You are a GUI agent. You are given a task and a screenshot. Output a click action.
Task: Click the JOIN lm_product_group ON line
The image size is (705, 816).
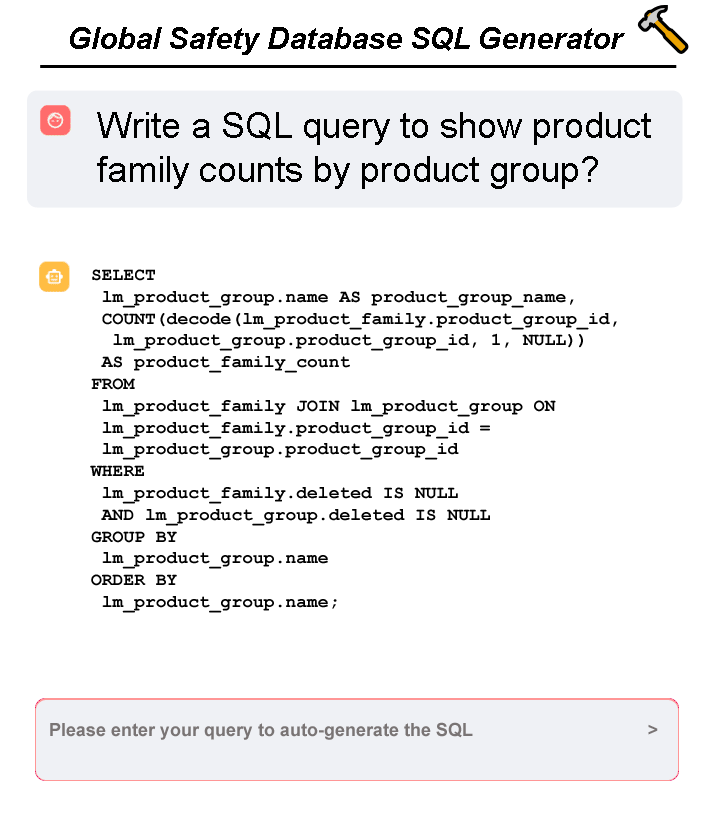pos(329,406)
